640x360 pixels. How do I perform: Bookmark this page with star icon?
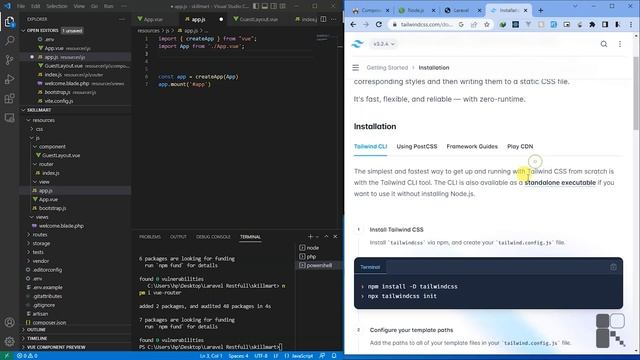tap(487, 24)
